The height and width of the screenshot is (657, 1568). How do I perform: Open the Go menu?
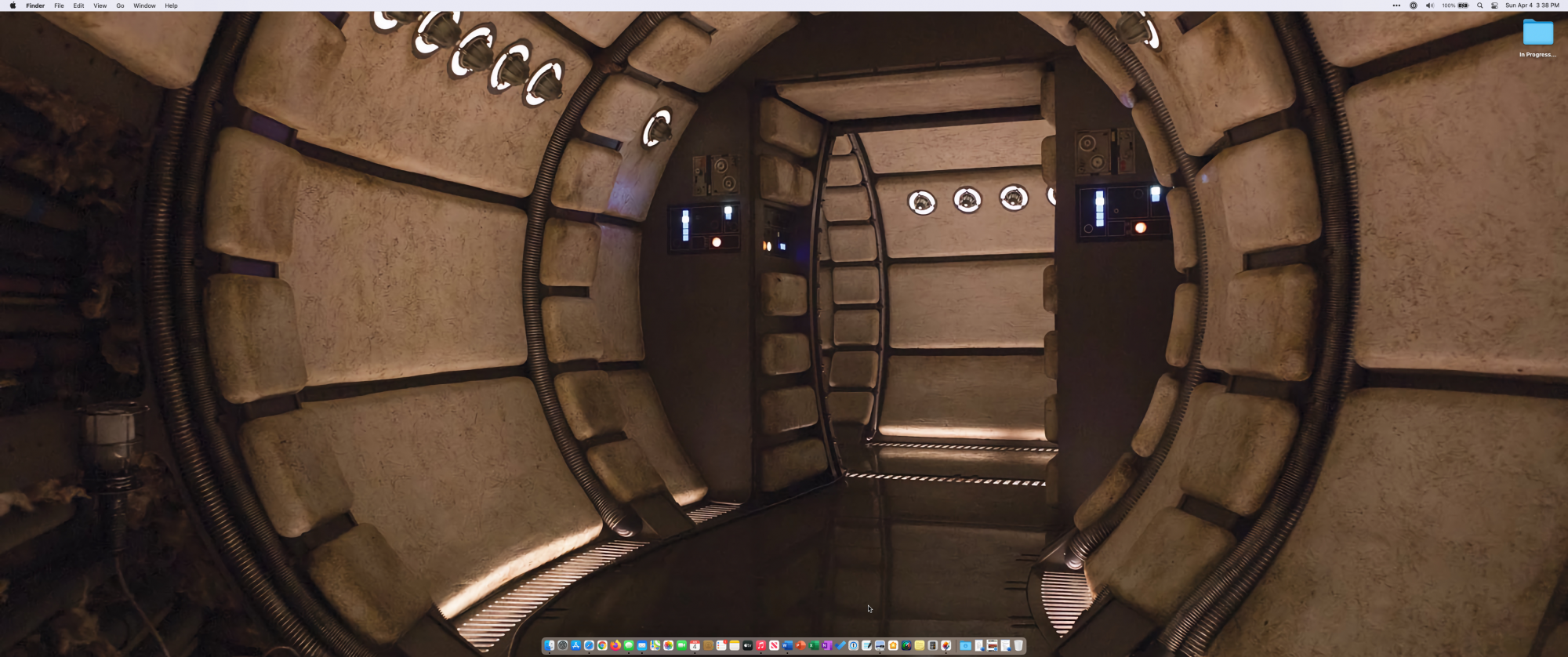120,5
